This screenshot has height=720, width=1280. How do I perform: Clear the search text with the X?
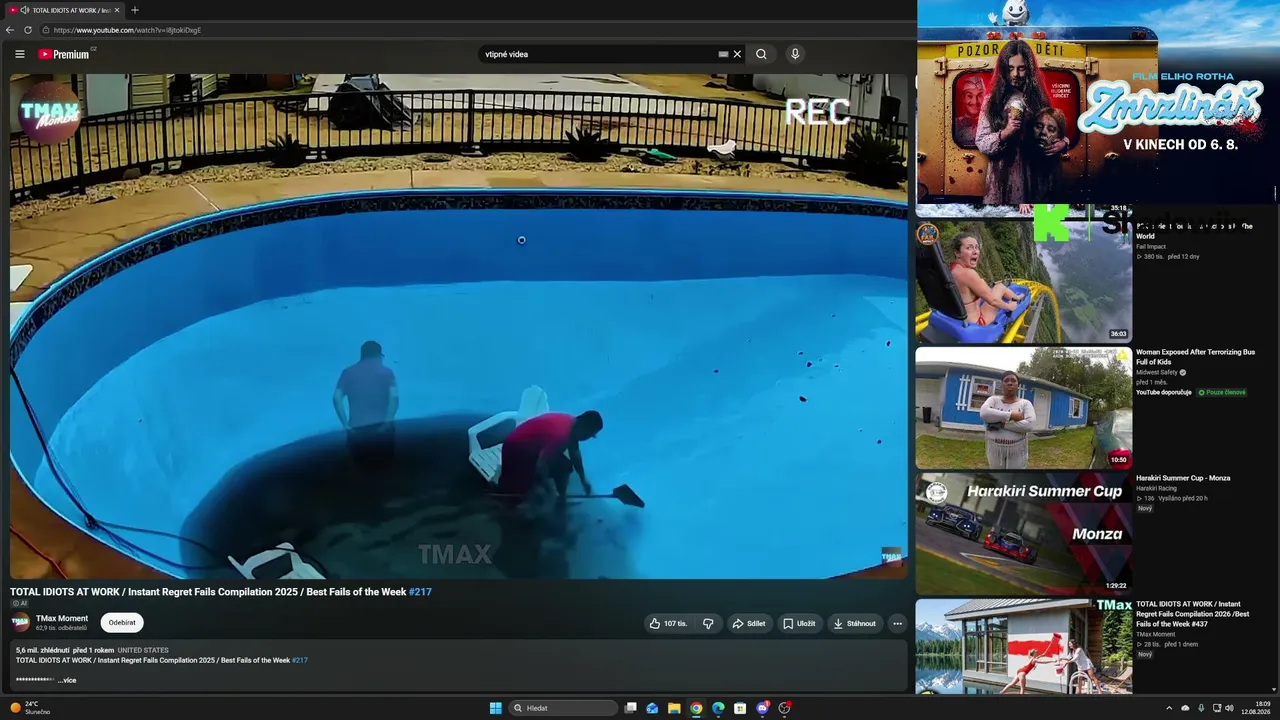[737, 54]
